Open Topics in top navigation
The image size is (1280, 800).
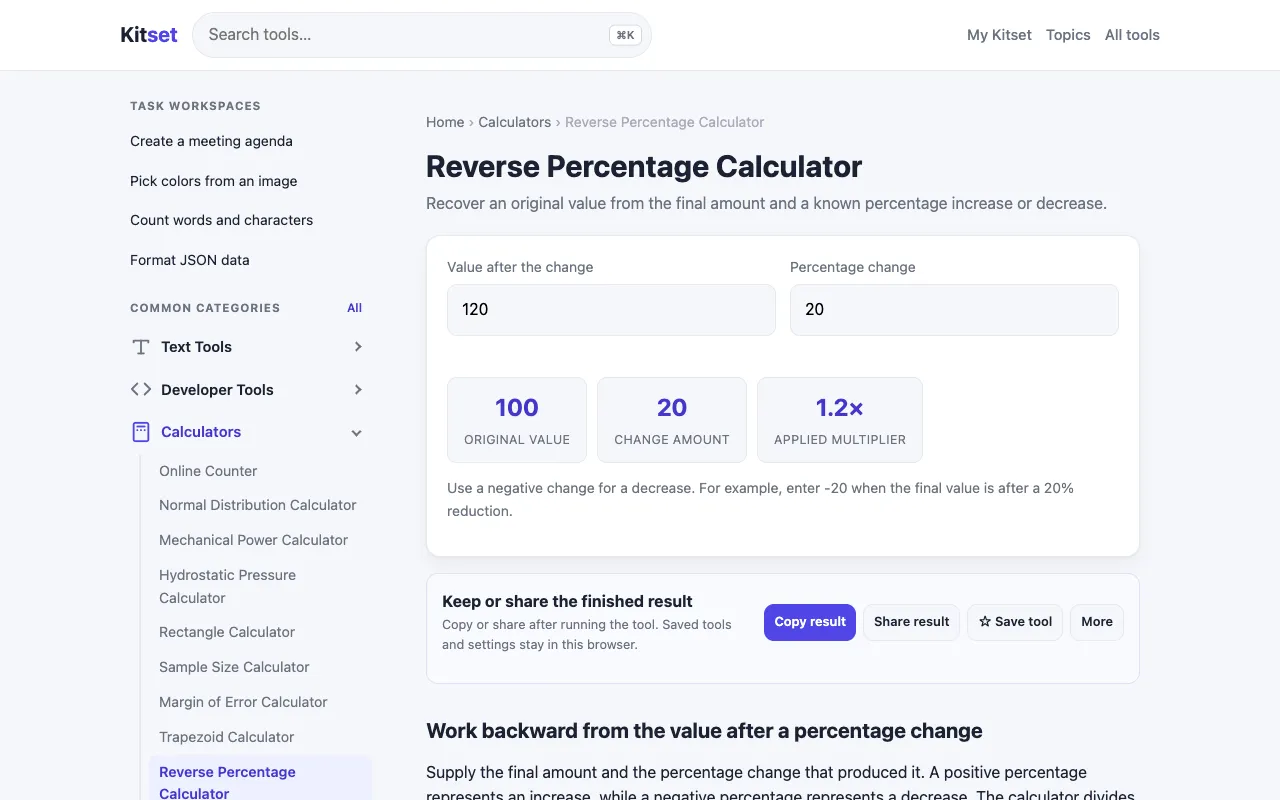click(1068, 35)
